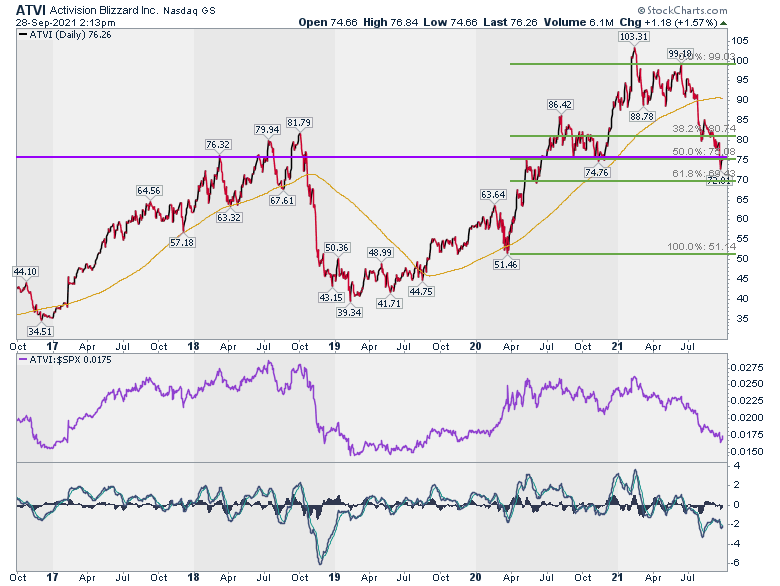Click the 57.18 price label
This screenshot has width=780, height=586.
point(182,243)
